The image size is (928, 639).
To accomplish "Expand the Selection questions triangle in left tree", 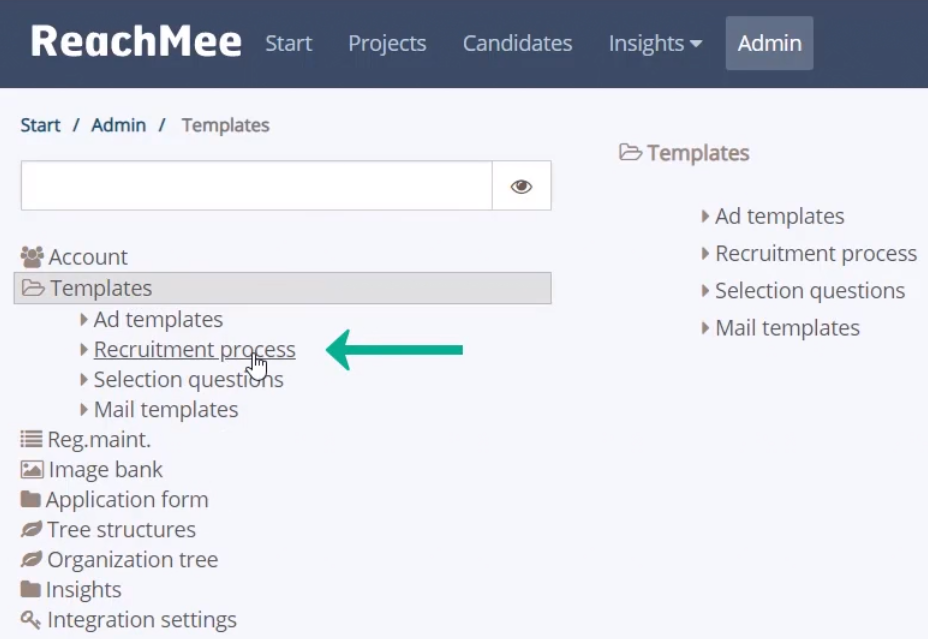I will [x=84, y=379].
